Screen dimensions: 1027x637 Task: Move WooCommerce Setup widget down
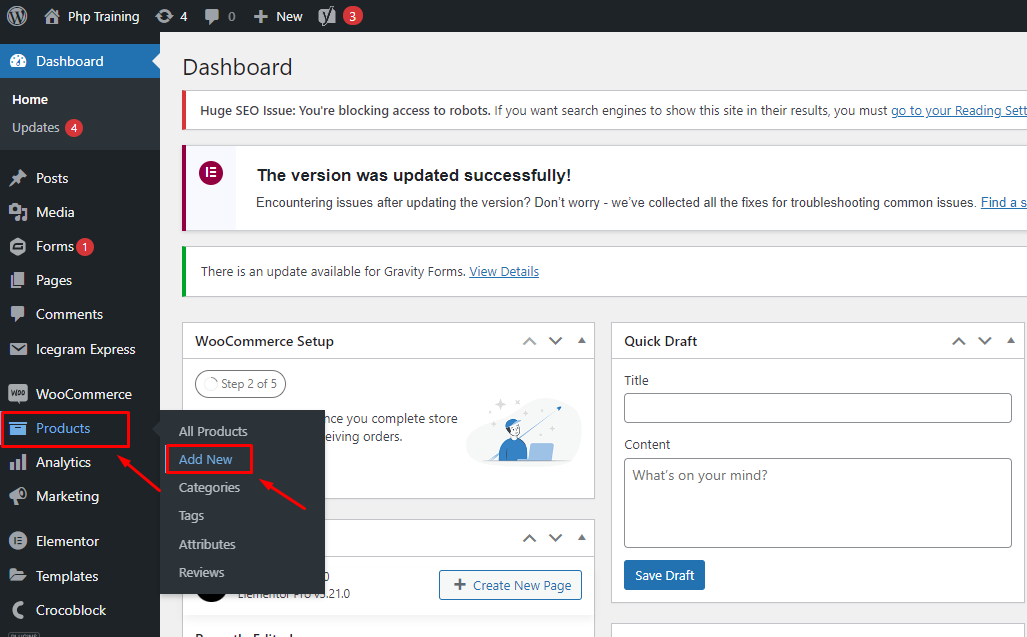(555, 341)
